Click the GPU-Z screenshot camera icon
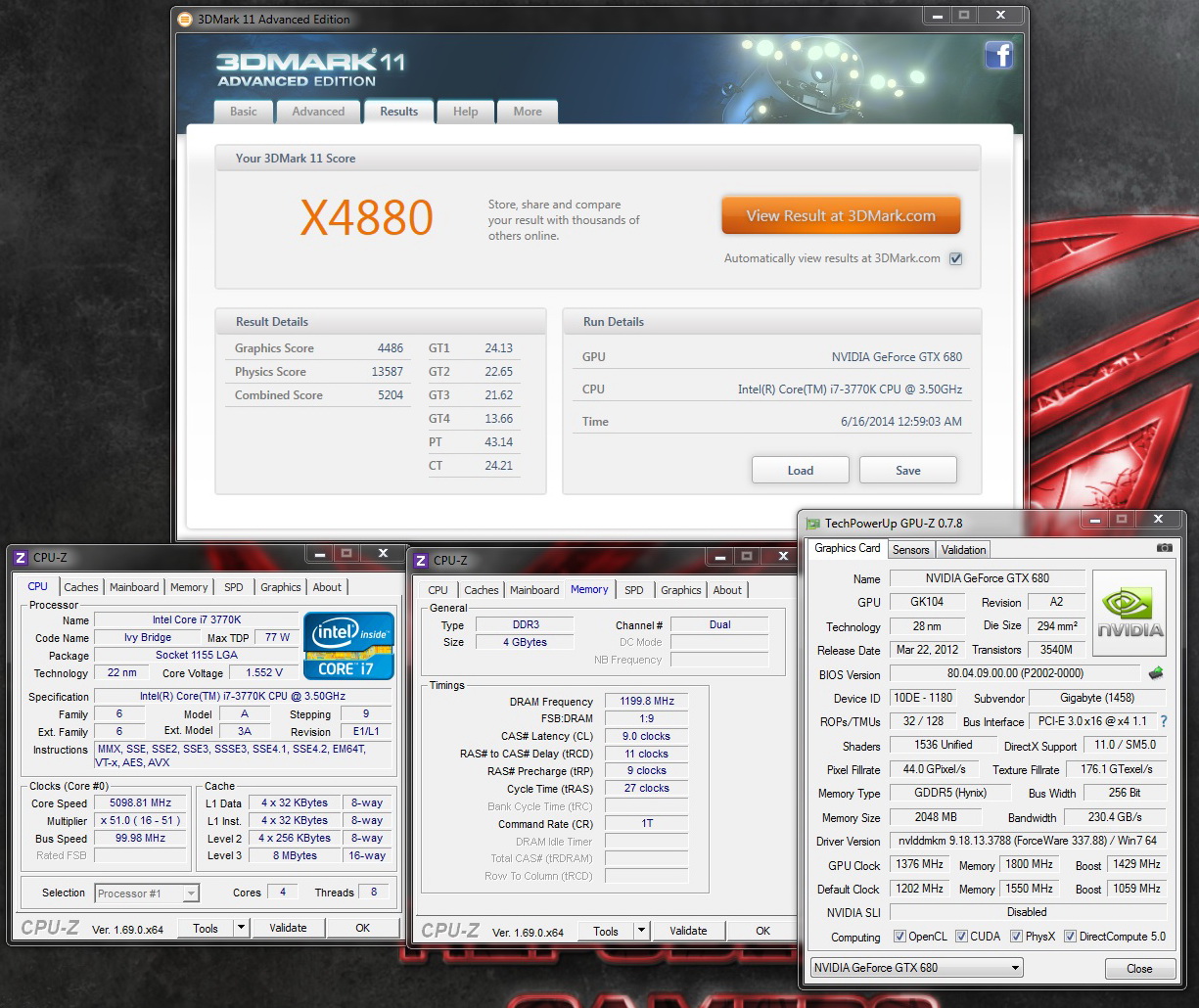Screen dimensions: 1199x1008 click(x=1164, y=548)
